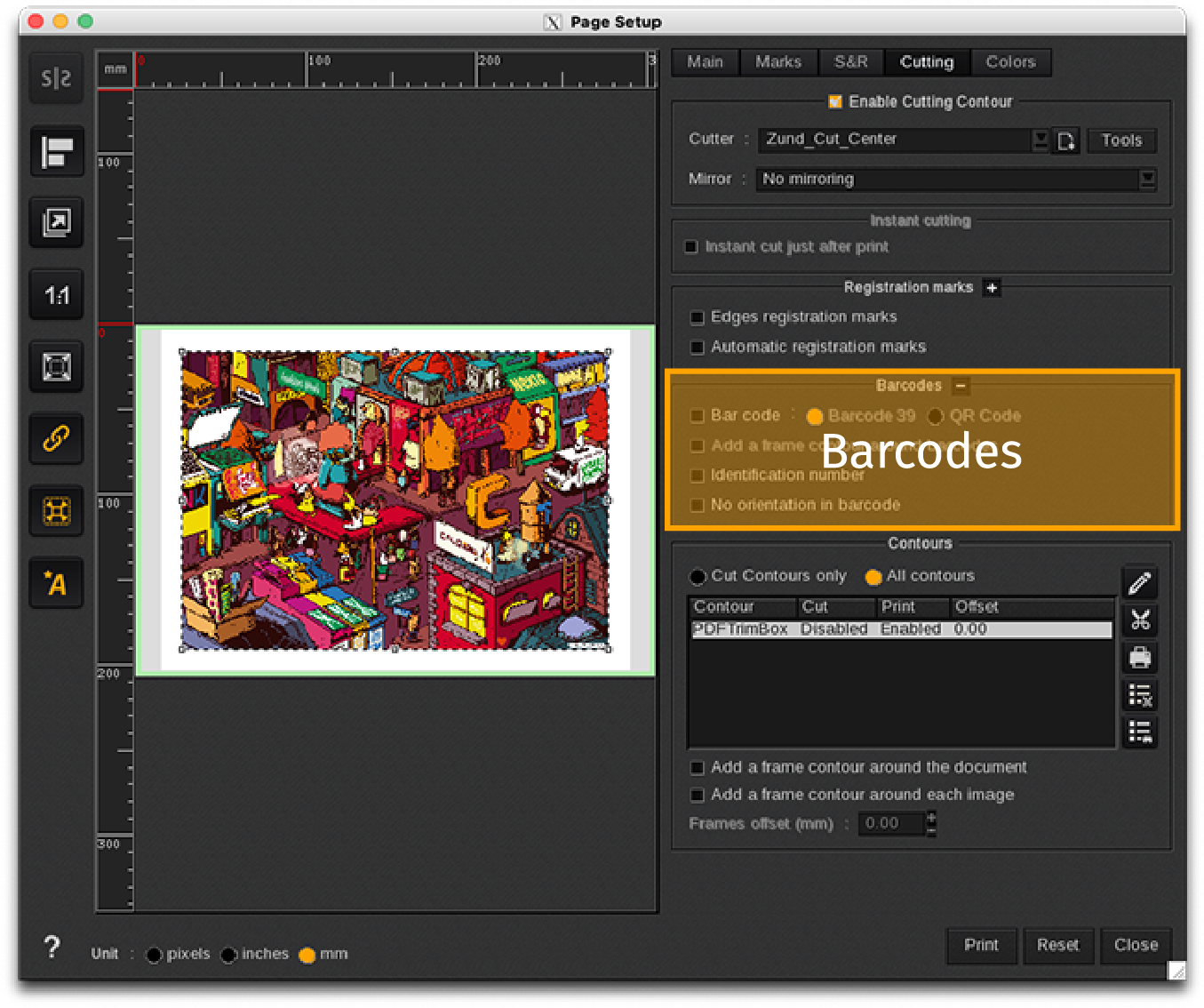Click the printer icon in the Contours section
The height and width of the screenshot is (1008, 1204).
(x=1140, y=658)
